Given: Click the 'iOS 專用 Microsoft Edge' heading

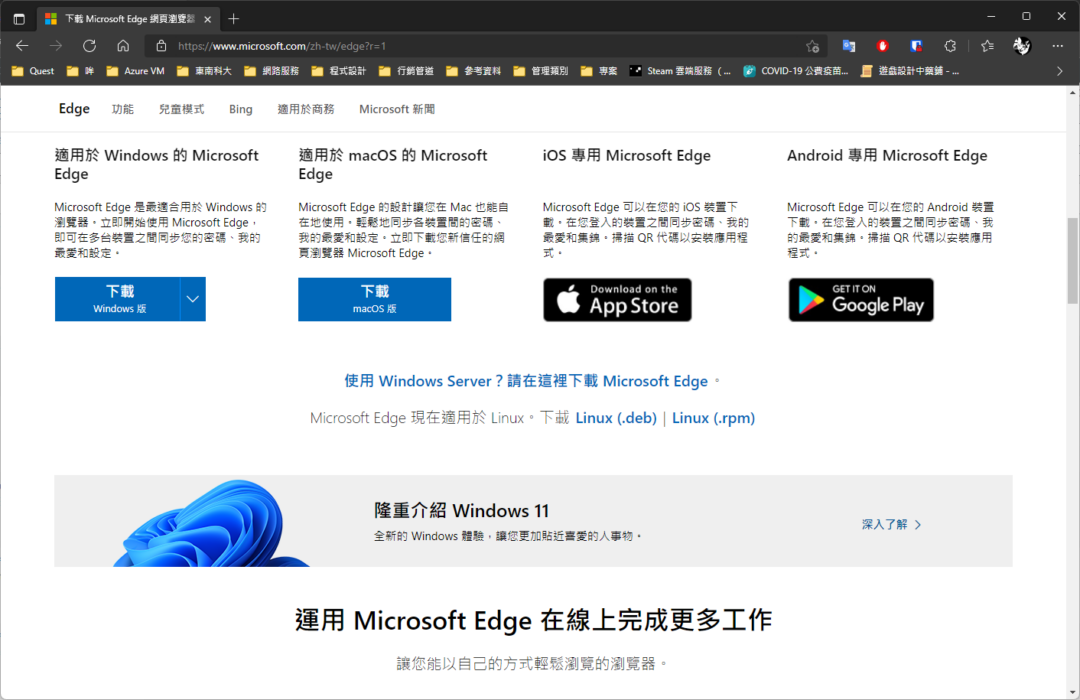Looking at the screenshot, I should (x=627, y=155).
